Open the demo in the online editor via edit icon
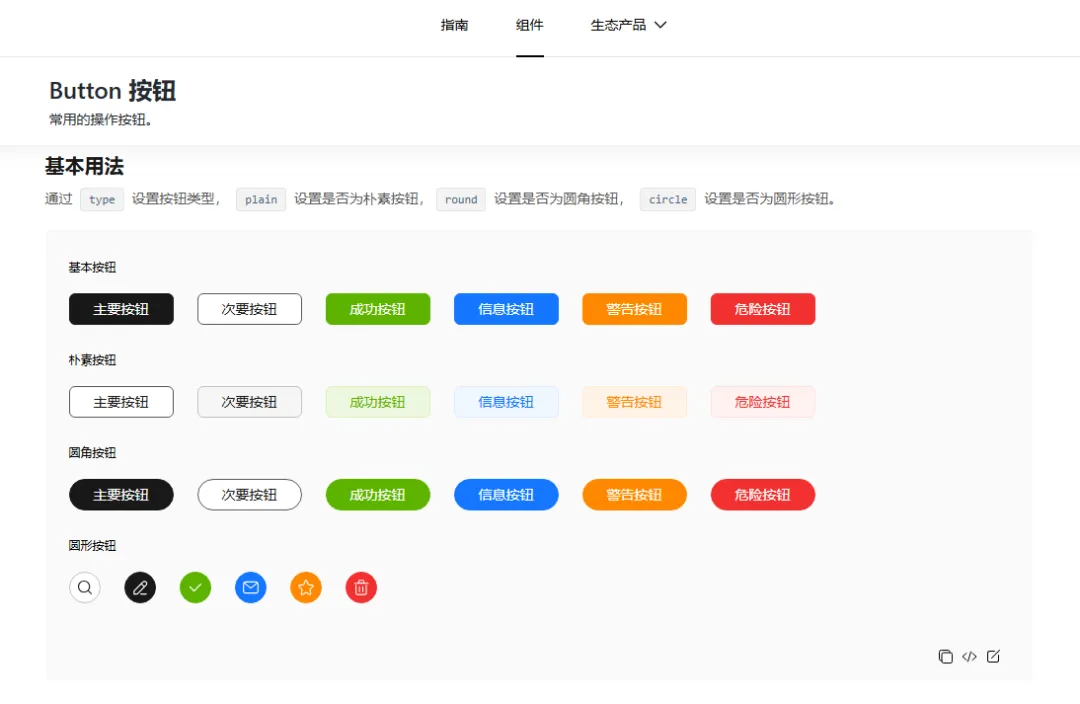Screen dimensions: 1080x704 (x=993, y=656)
